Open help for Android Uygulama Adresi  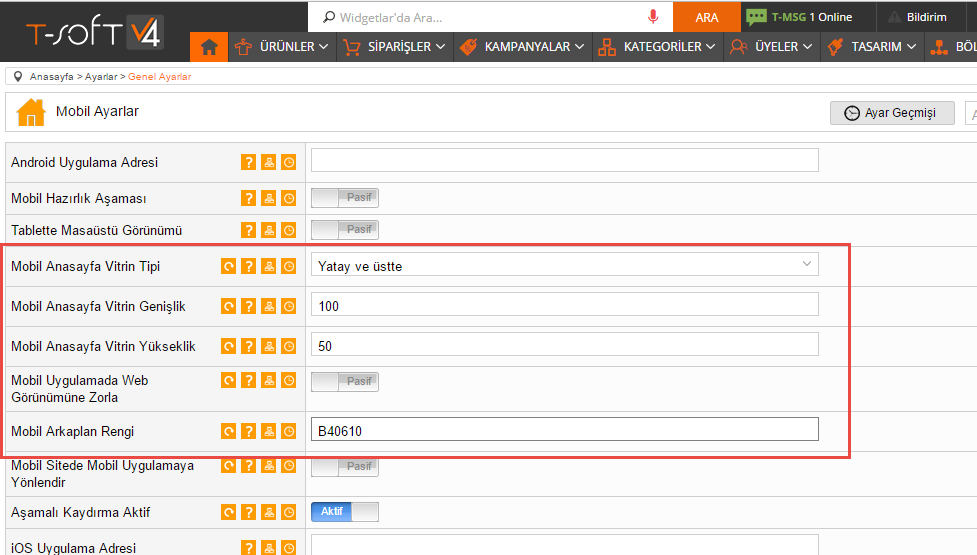pyautogui.click(x=249, y=163)
